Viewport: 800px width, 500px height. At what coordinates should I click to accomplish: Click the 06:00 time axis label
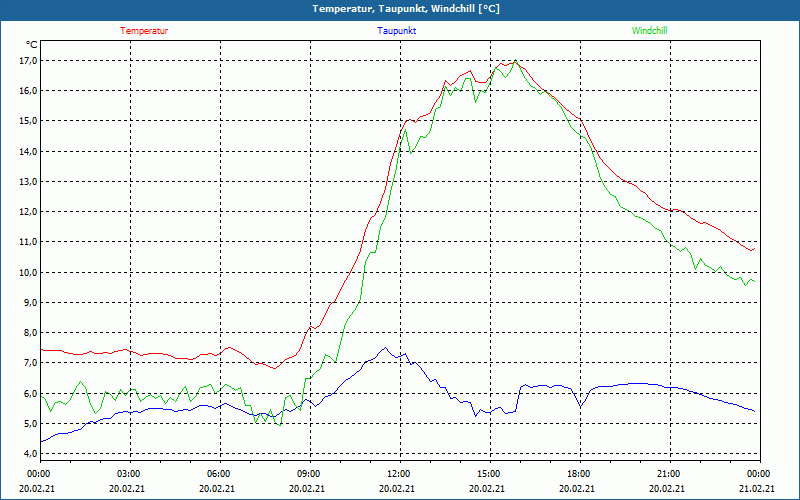pos(217,474)
